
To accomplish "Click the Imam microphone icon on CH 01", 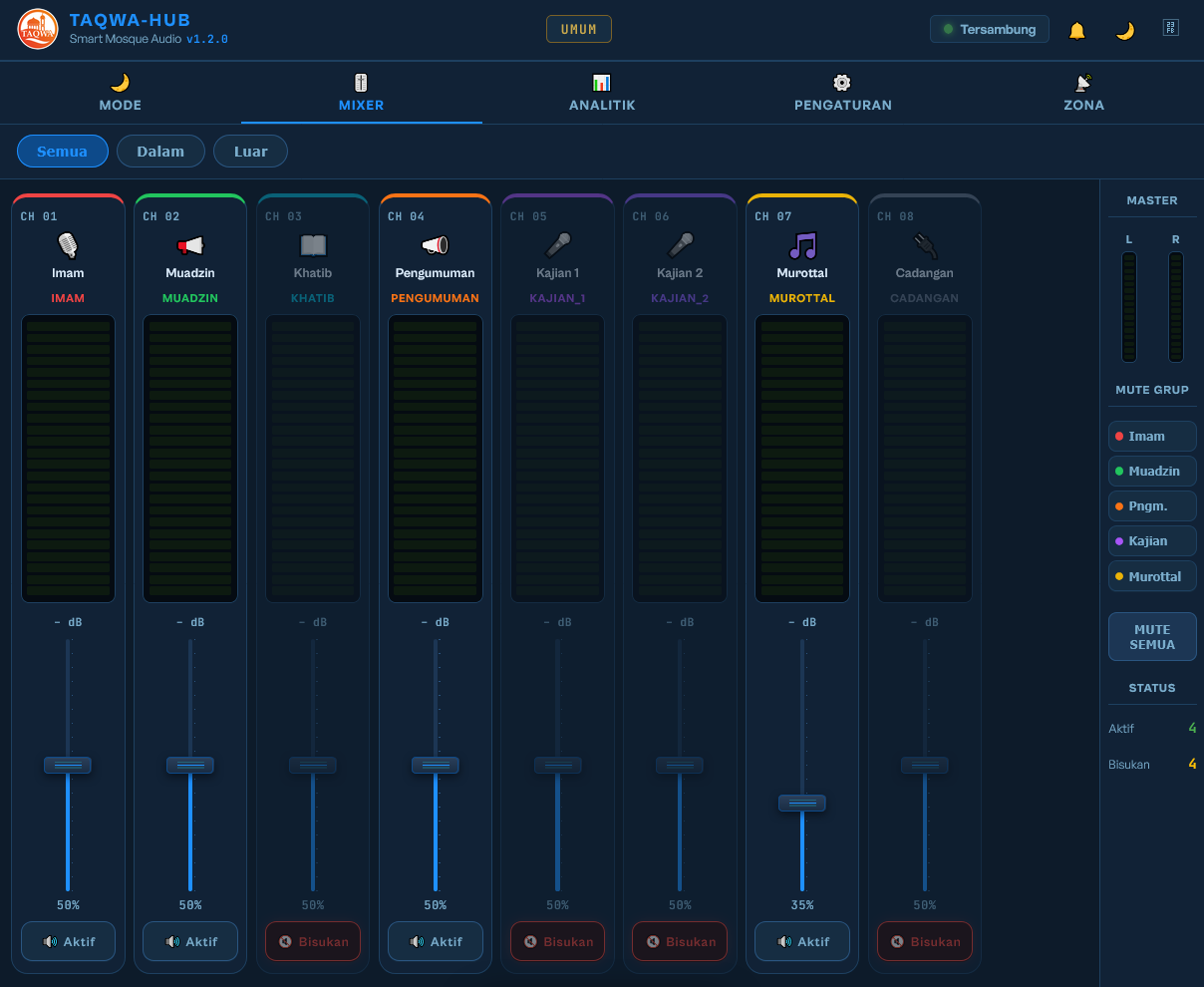I will 68,245.
